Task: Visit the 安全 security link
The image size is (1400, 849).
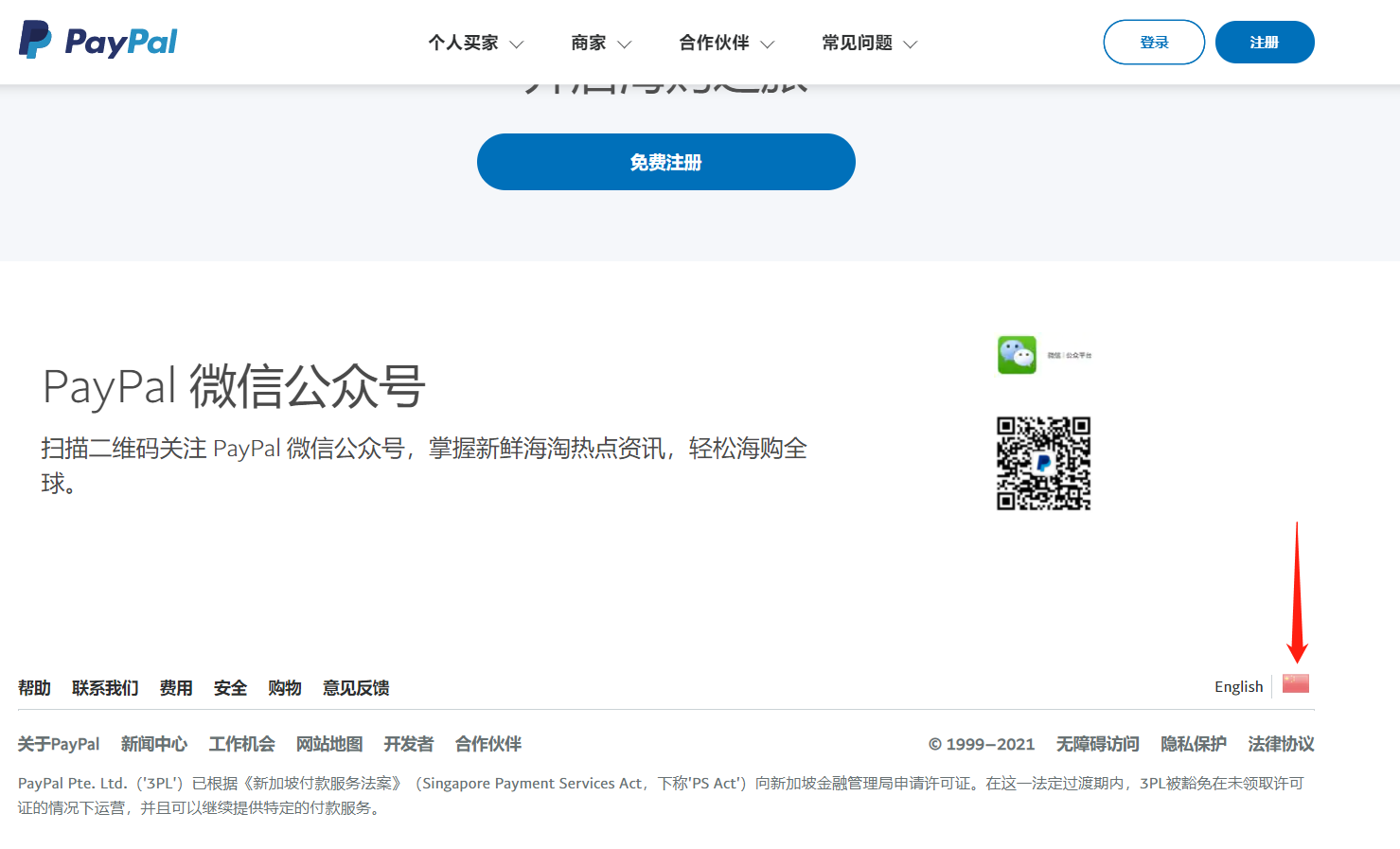Action: pos(230,688)
